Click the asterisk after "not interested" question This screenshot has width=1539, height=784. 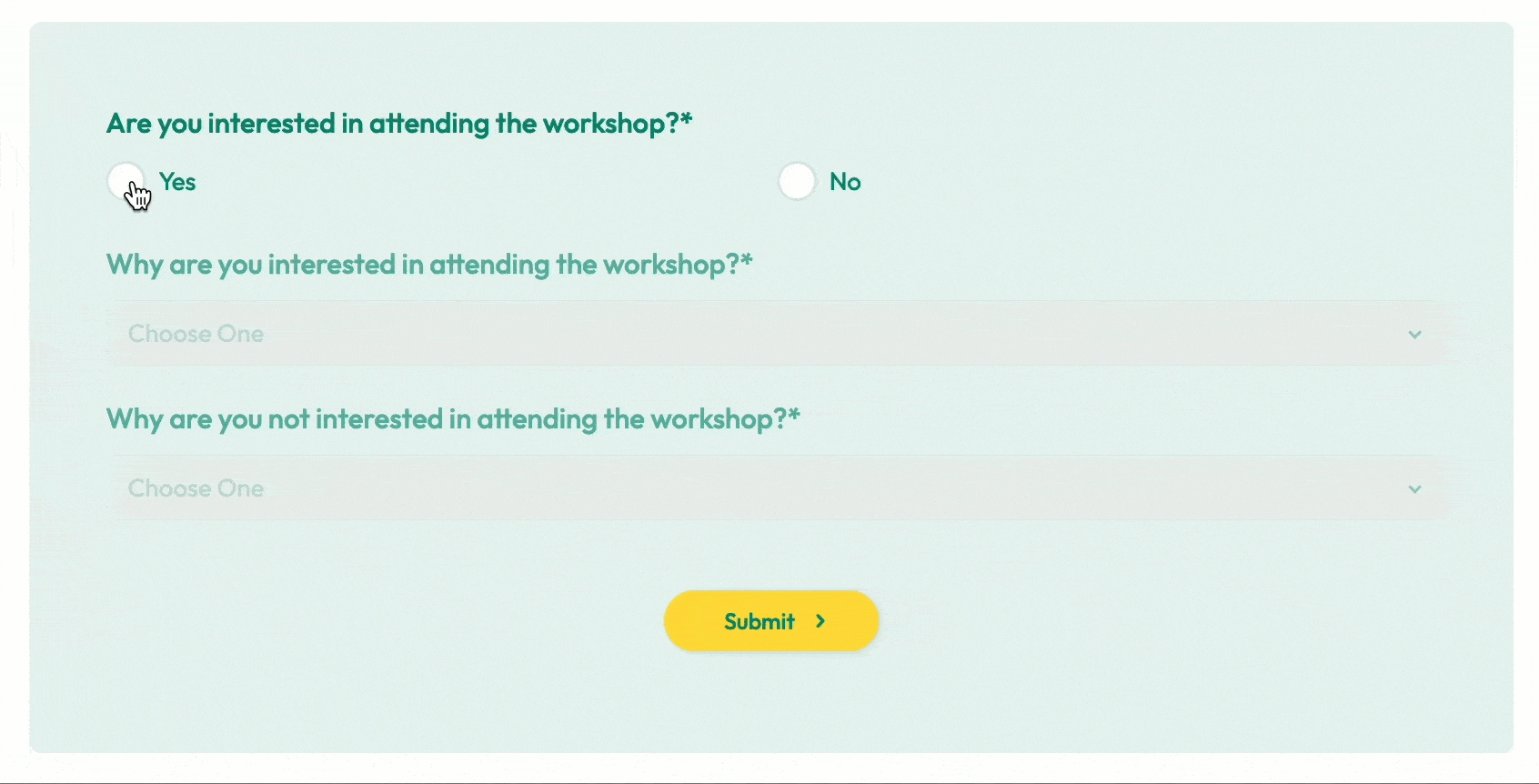794,415
